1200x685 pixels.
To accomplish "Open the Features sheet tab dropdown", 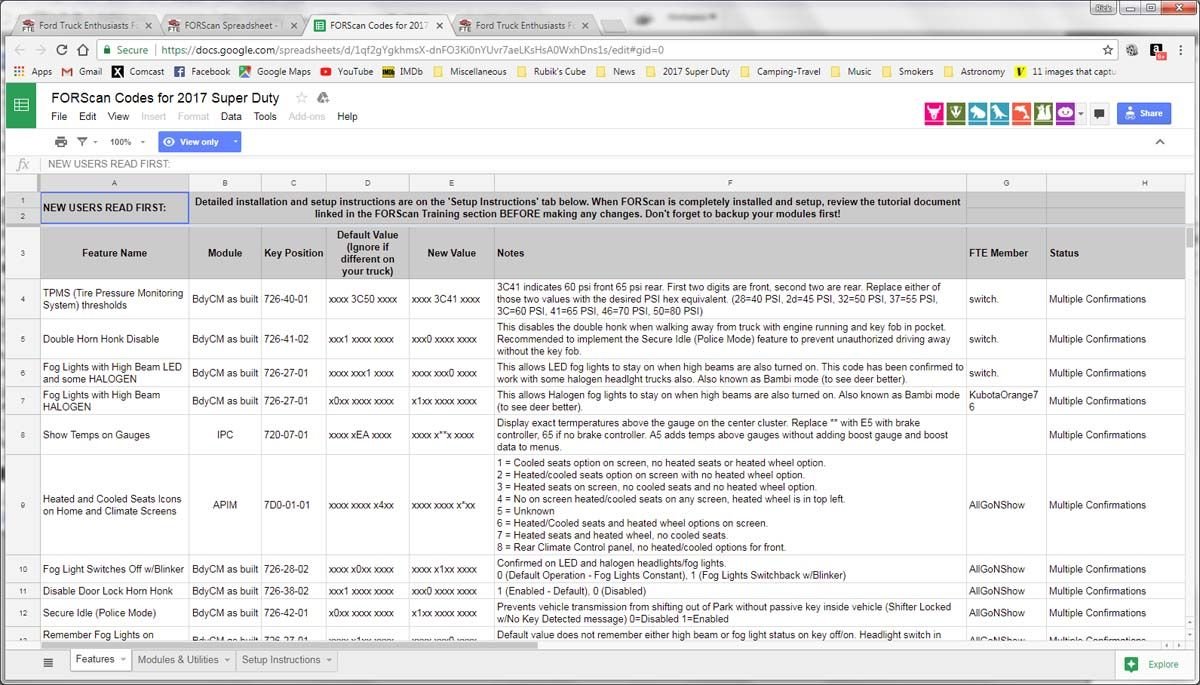I will tap(121, 660).
